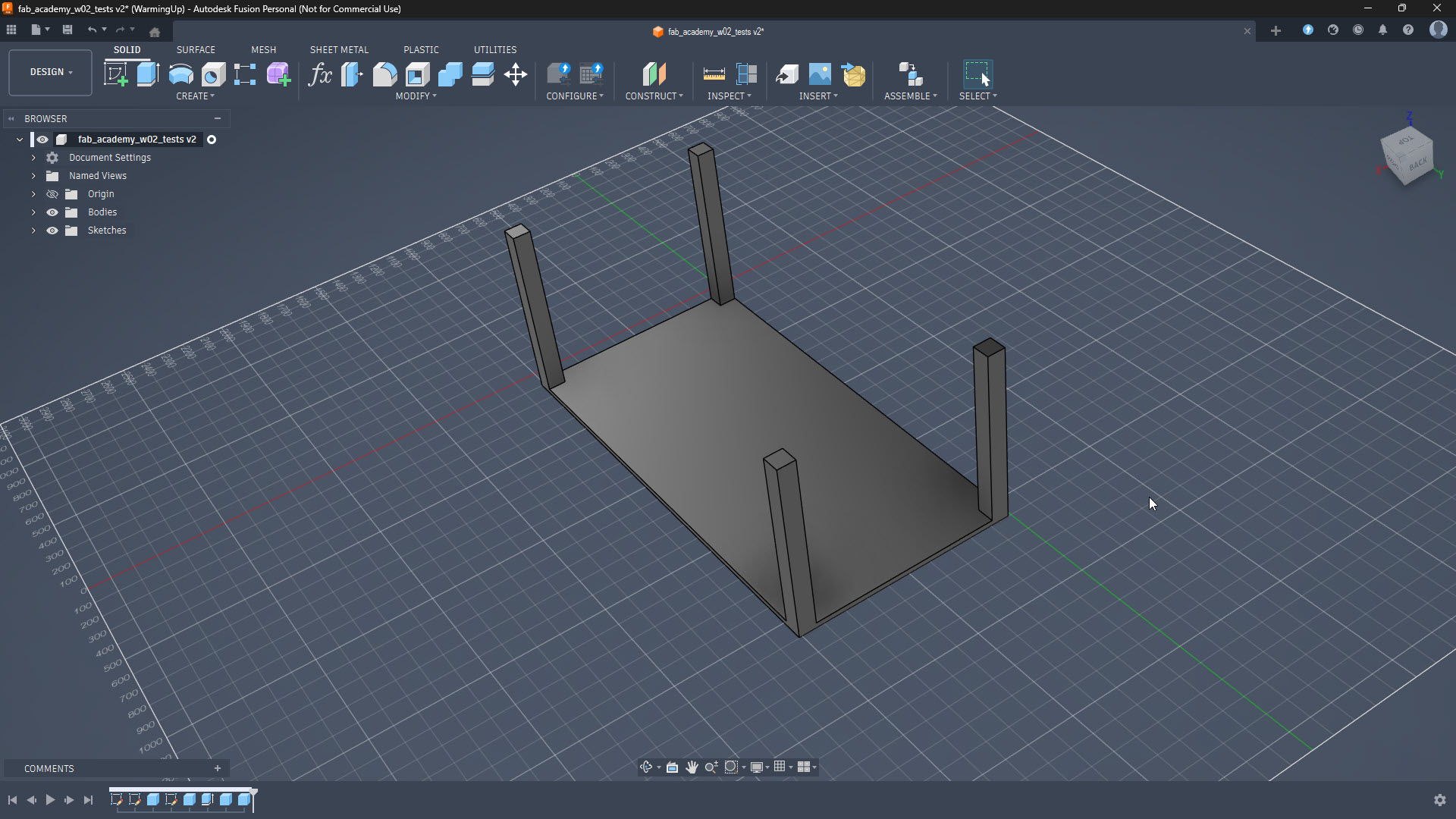Viewport: 1456px width, 819px height.
Task: Click the ViewCube BACK face
Action: [1418, 164]
